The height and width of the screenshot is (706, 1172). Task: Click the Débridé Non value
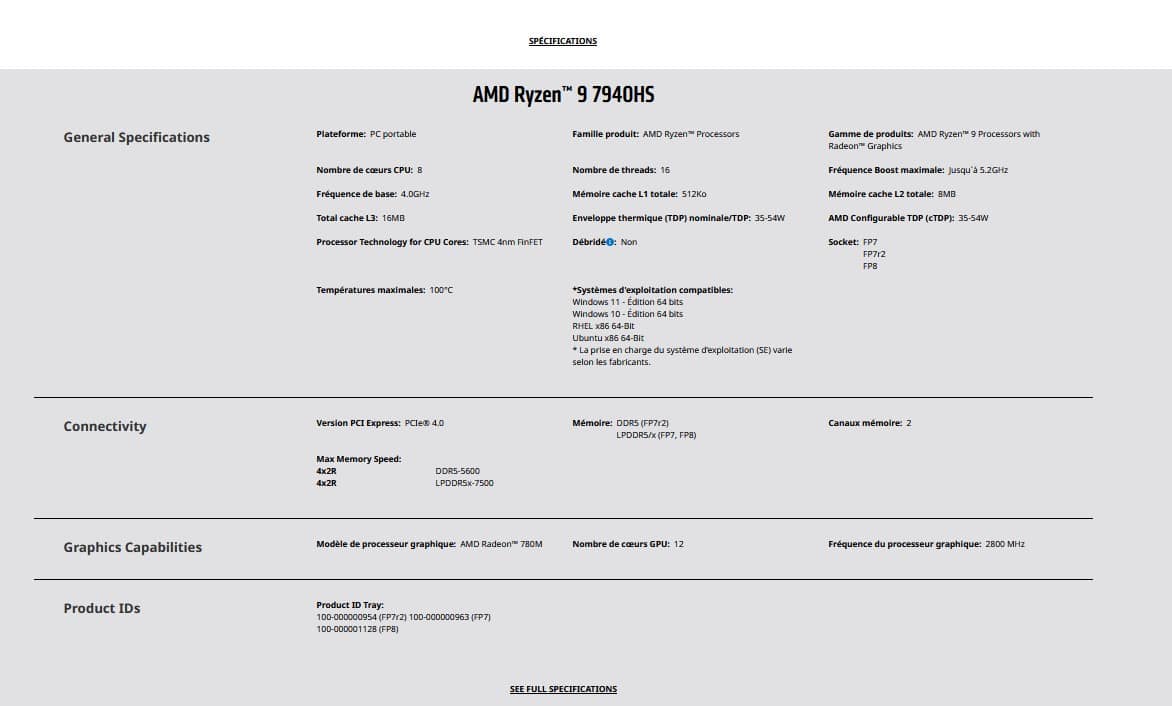tap(629, 242)
